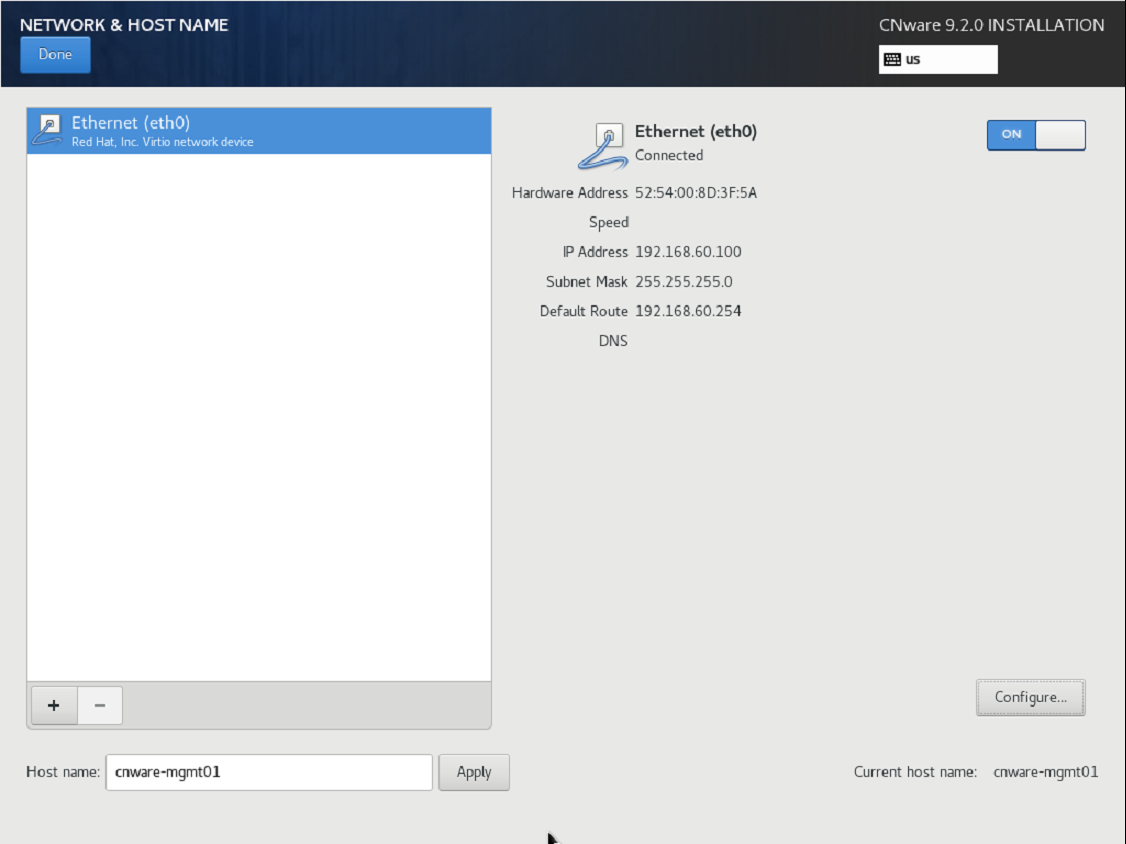Click Red Hat, Inc. Virtio network device subtitle
The height and width of the screenshot is (844, 1126).
[162, 142]
